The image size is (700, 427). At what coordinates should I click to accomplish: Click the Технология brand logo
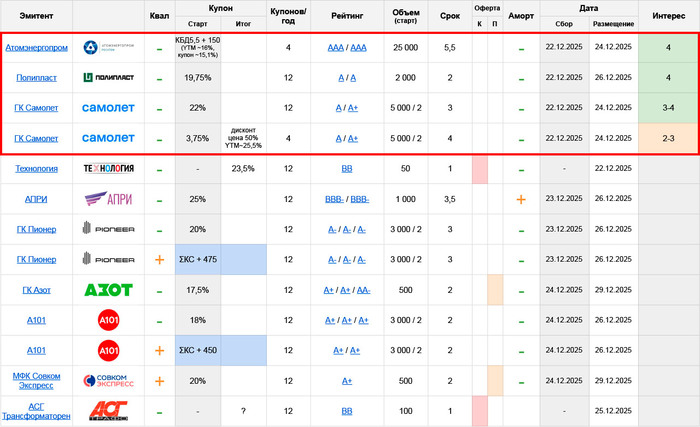point(107,169)
